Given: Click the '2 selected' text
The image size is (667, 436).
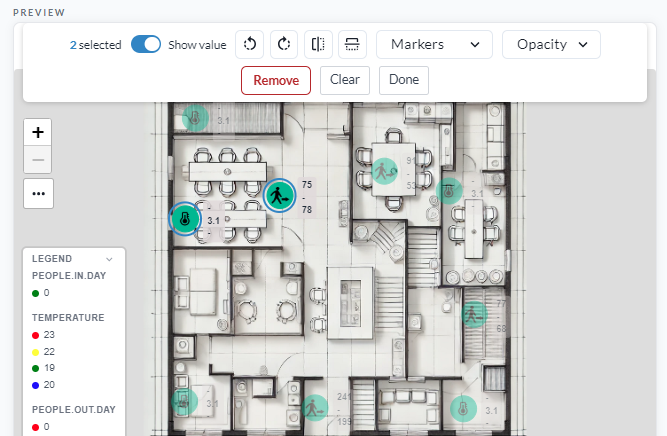Looking at the screenshot, I should coord(96,45).
